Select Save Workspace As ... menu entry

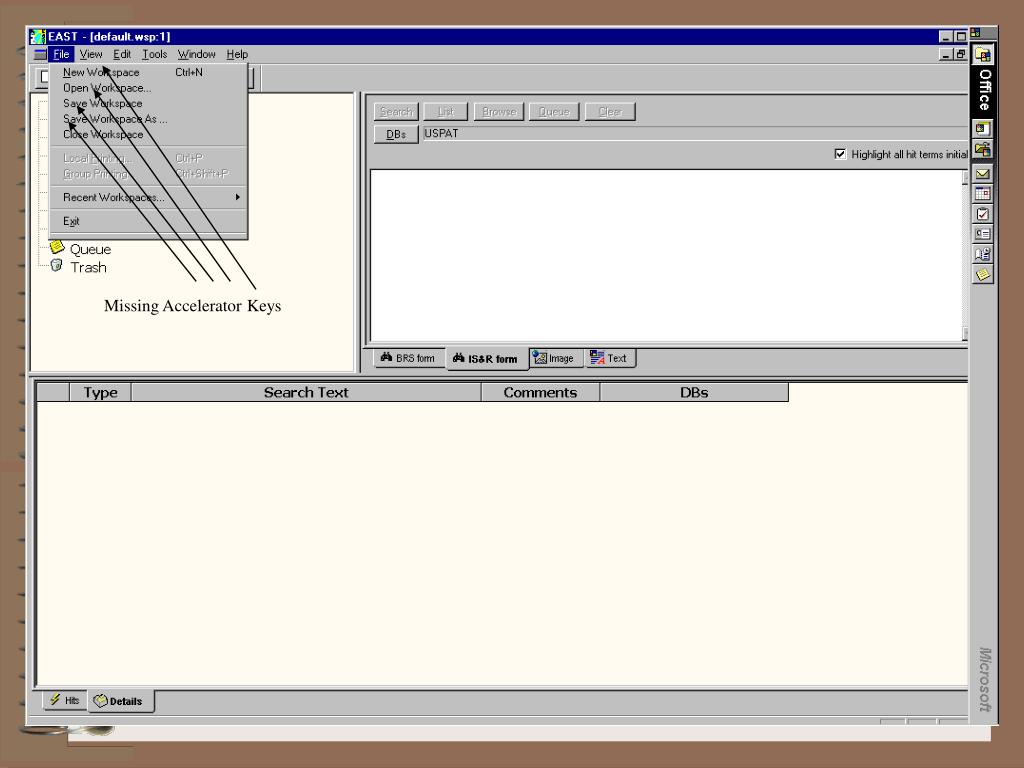tap(148, 119)
